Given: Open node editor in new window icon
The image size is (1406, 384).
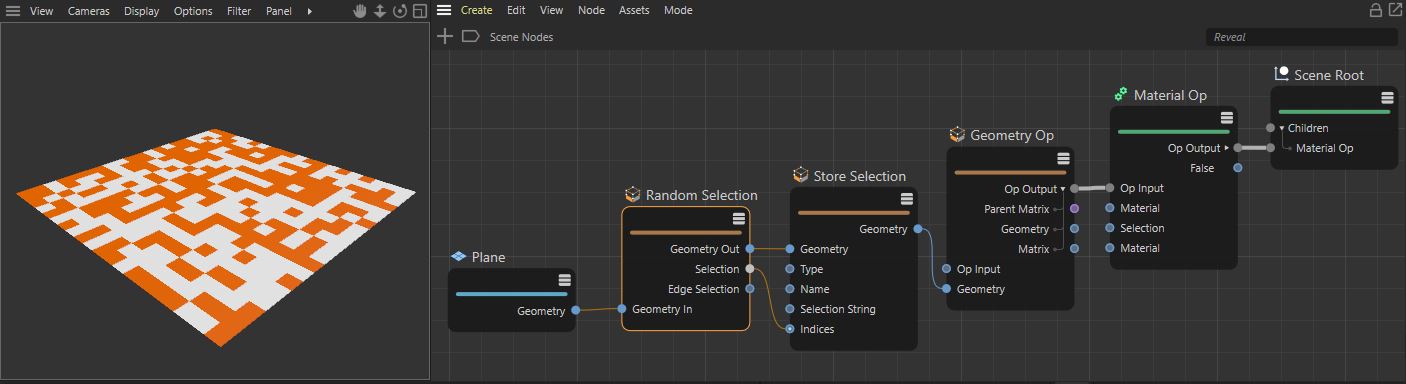Looking at the screenshot, I should coord(1395,10).
